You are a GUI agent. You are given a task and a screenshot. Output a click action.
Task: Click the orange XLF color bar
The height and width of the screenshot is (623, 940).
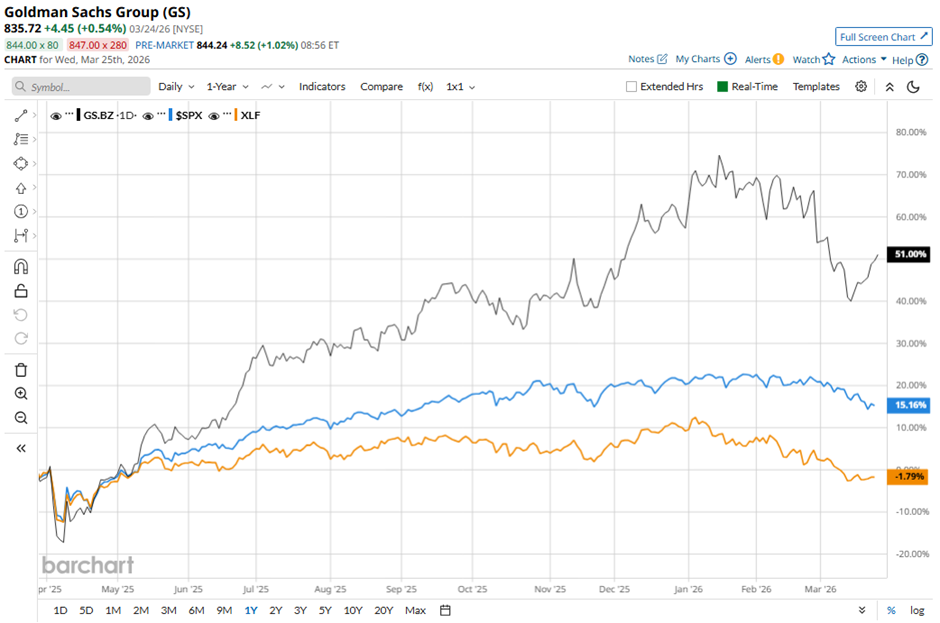click(236, 115)
